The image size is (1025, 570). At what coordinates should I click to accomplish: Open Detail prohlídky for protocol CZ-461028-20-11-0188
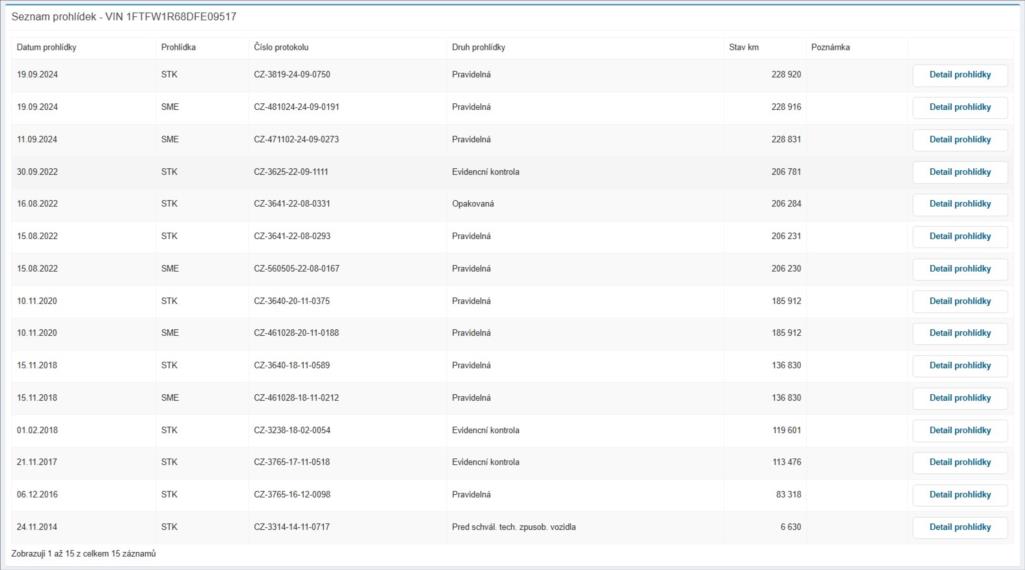pyautogui.click(x=959, y=333)
